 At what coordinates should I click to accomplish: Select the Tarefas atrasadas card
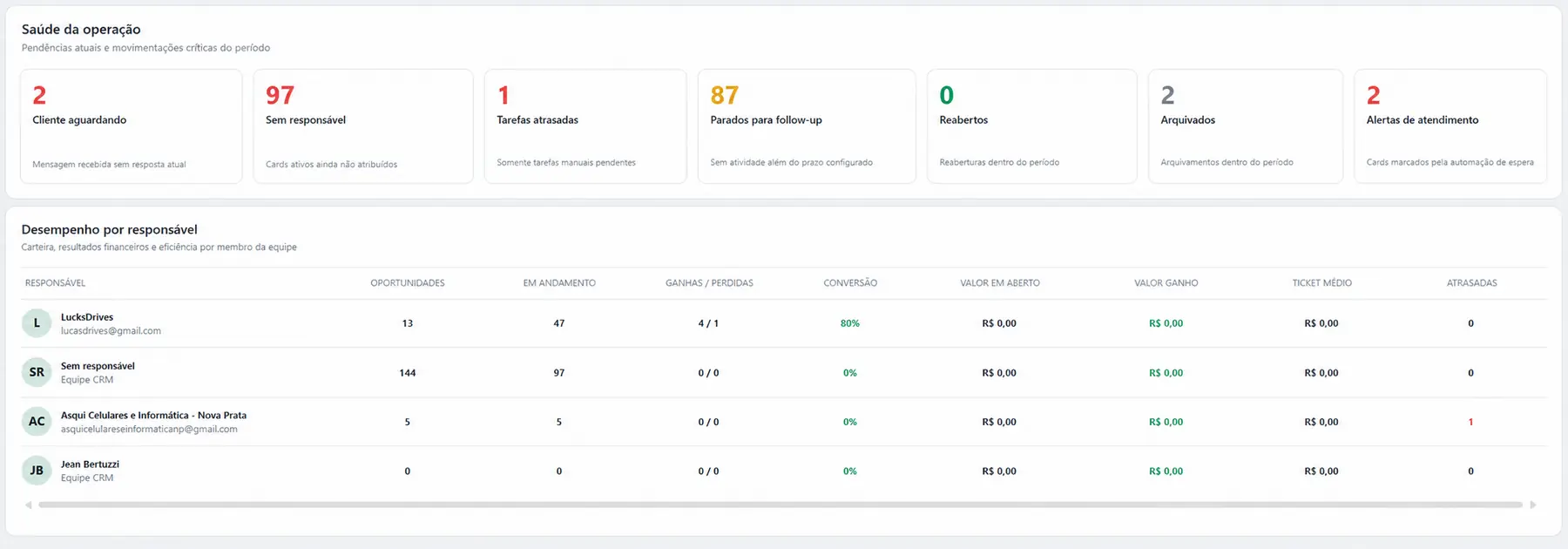585,126
